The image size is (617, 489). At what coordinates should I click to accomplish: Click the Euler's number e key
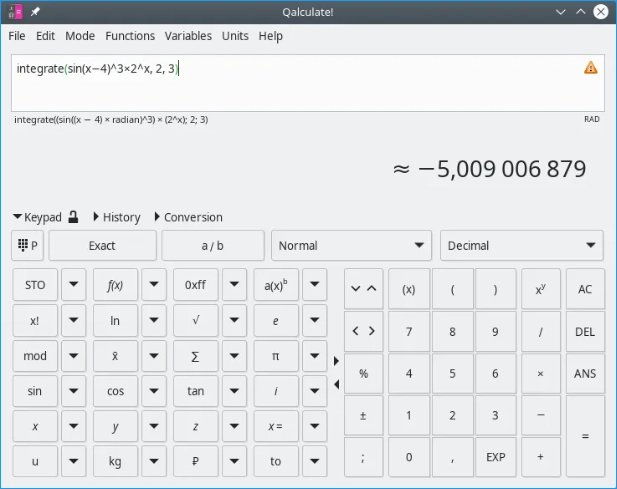276,320
